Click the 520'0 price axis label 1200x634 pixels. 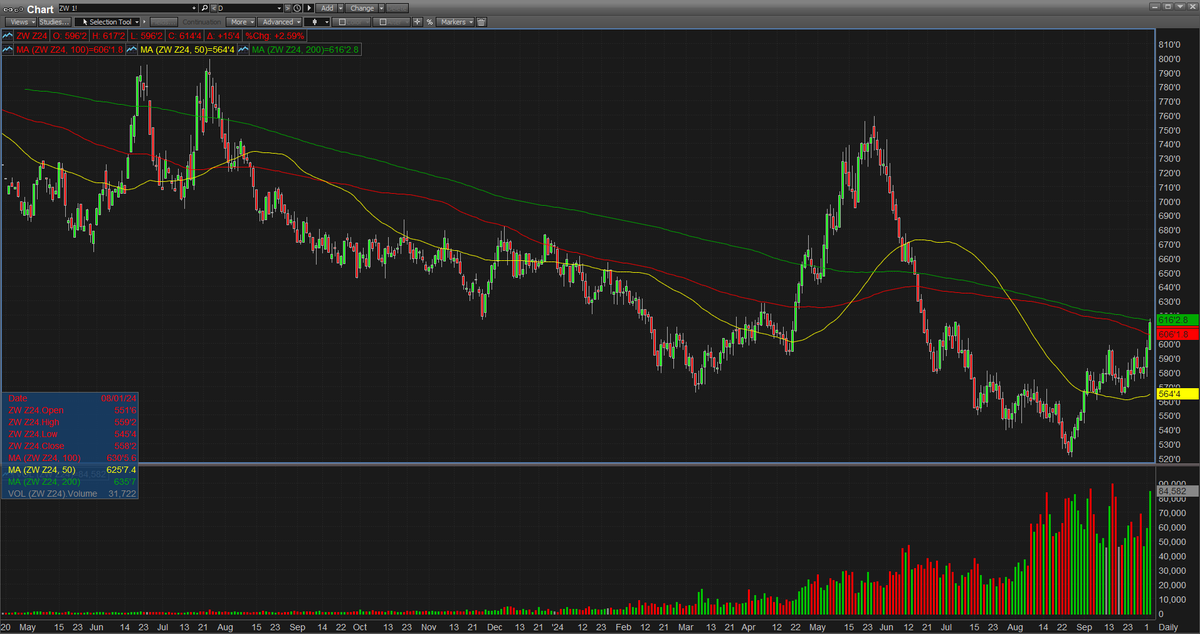1169,459
